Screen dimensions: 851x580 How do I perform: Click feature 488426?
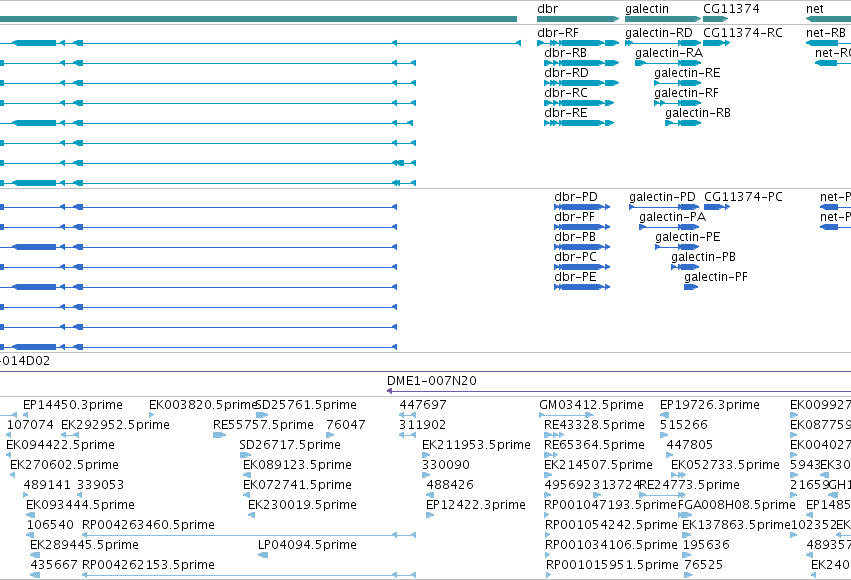(x=450, y=485)
